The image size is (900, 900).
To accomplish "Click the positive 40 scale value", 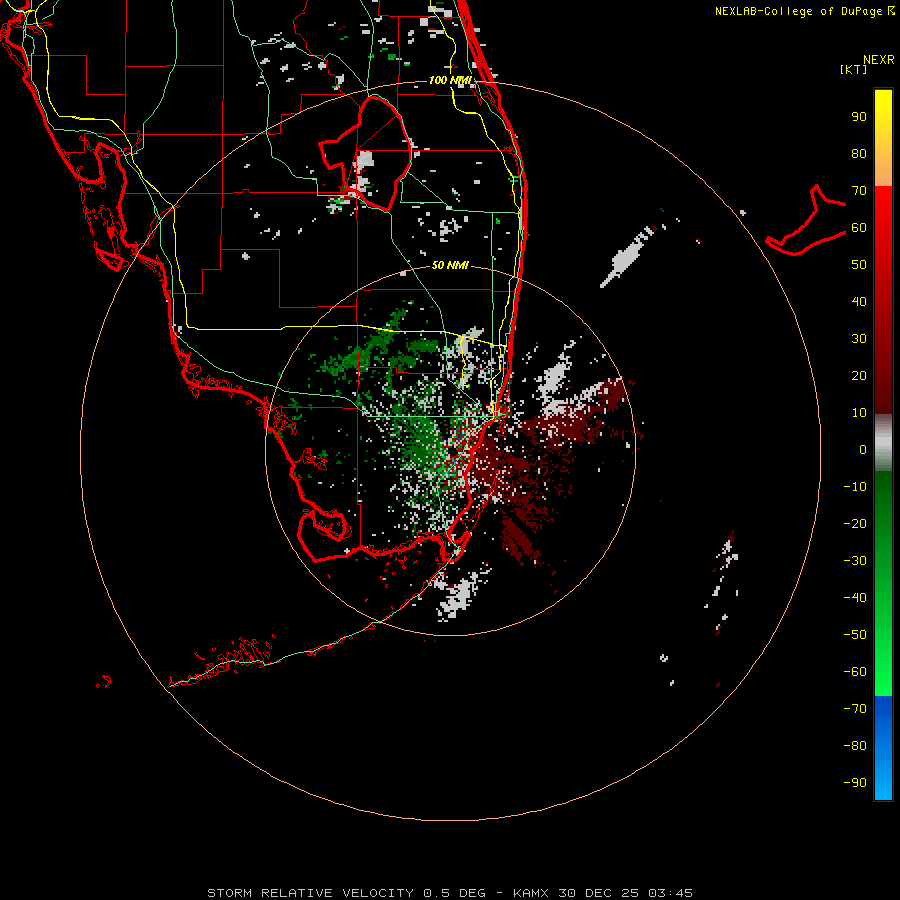I will 859,302.
